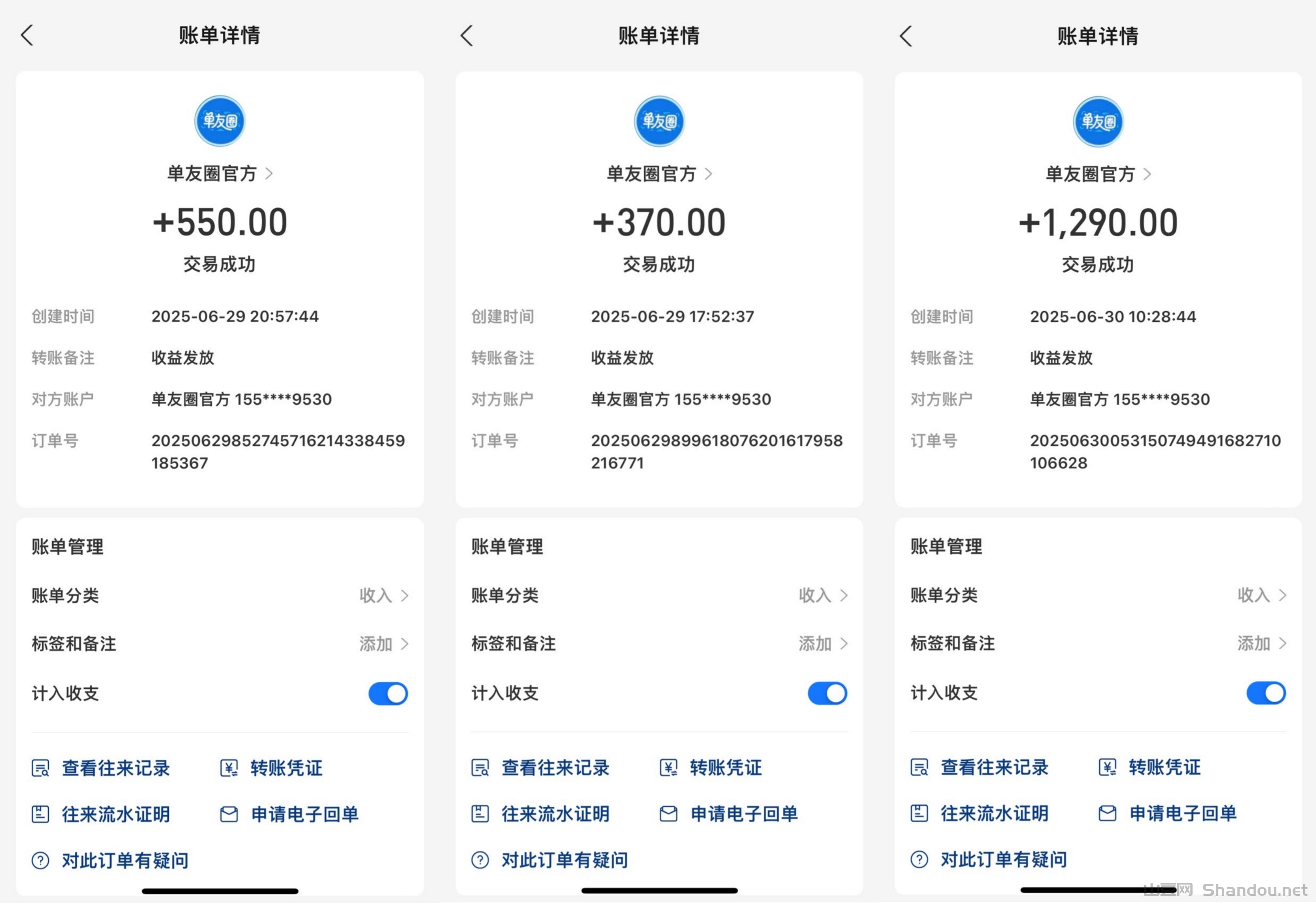Open 单友圈官方 profile chevron above +1,290.00
Screen dimensions: 1316x904
(x=1147, y=174)
